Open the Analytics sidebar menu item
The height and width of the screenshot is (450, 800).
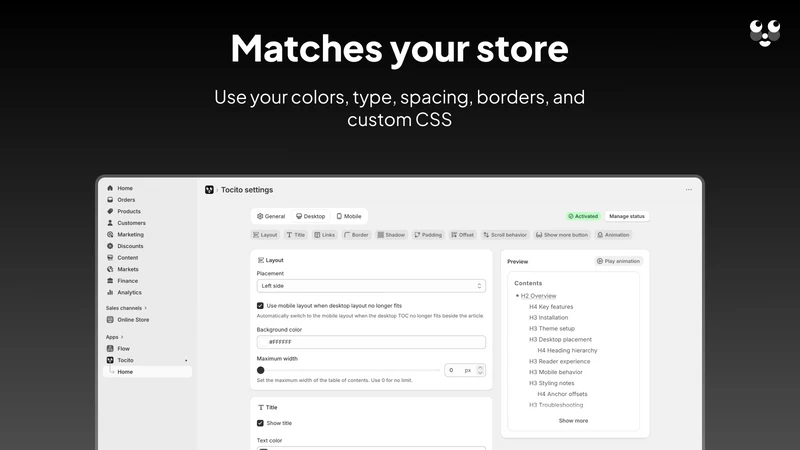[147, 292]
